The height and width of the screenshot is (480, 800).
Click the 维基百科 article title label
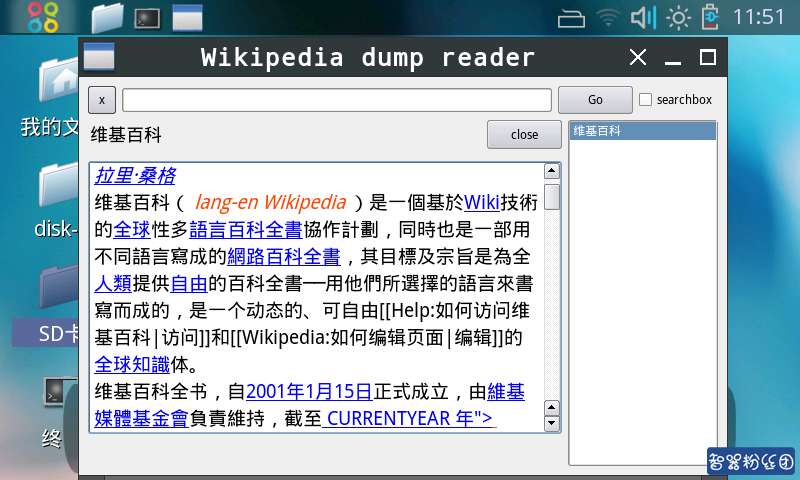coord(126,135)
